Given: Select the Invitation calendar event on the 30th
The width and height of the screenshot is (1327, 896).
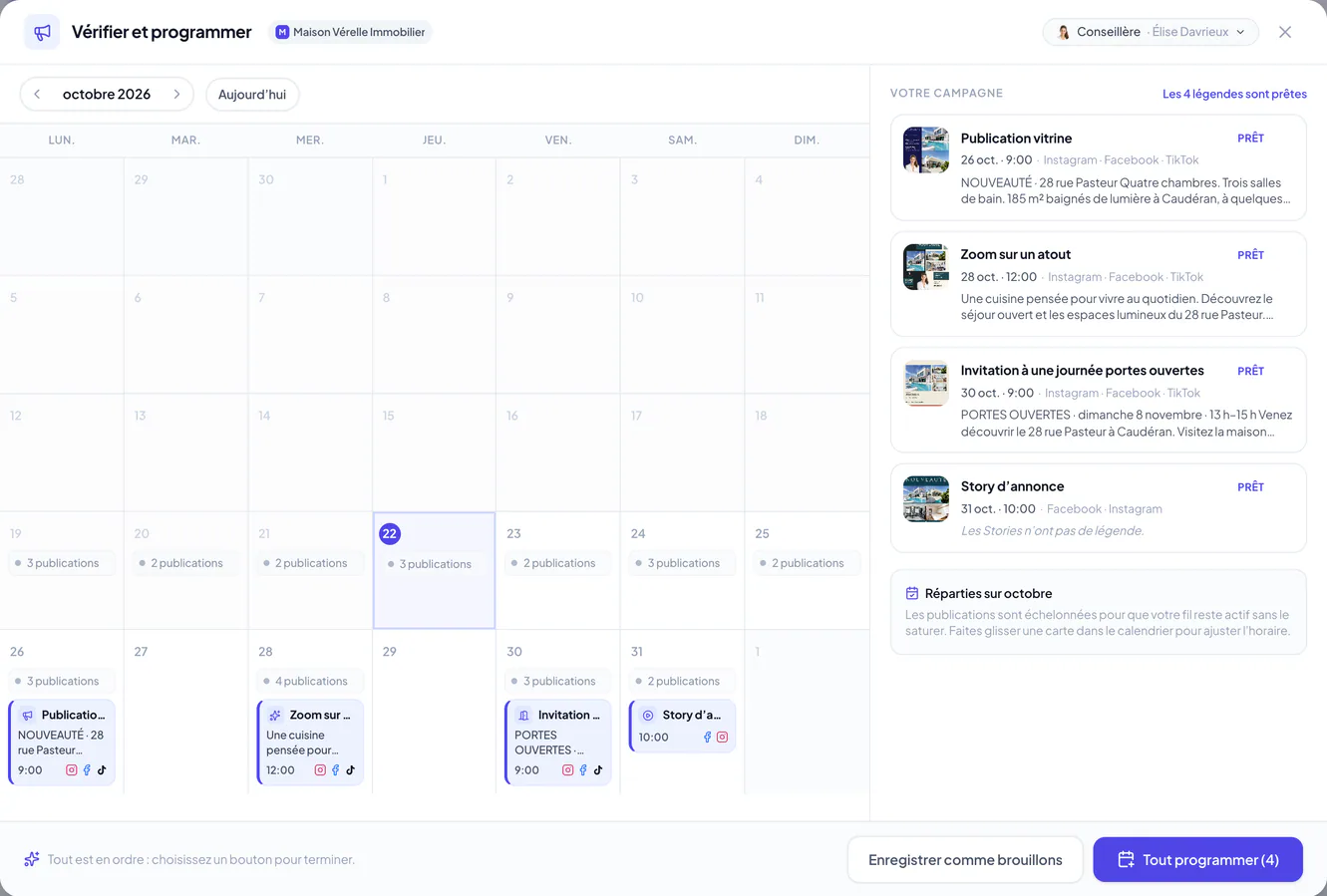Looking at the screenshot, I should pos(558,743).
